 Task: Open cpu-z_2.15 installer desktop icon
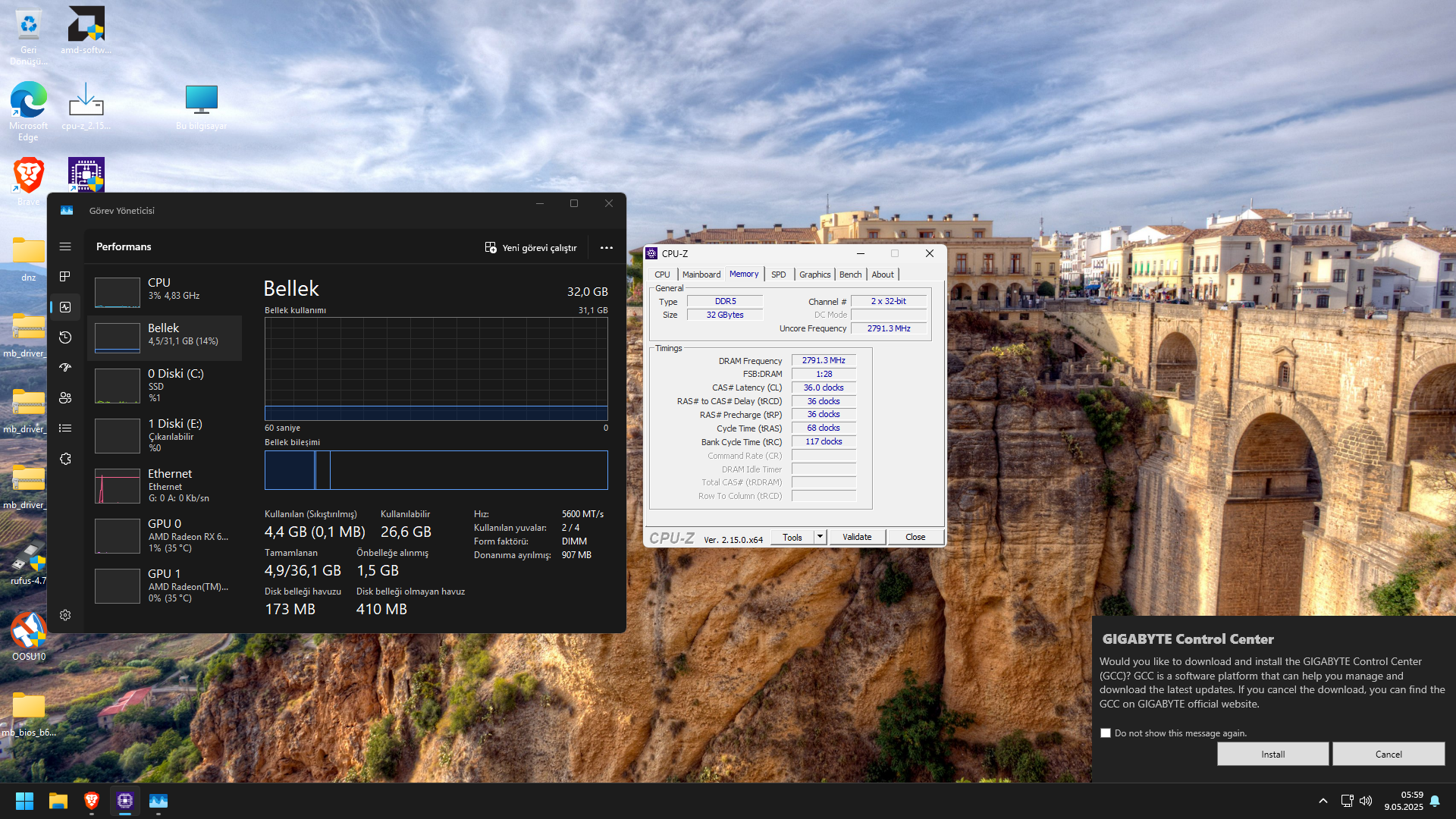click(x=86, y=106)
